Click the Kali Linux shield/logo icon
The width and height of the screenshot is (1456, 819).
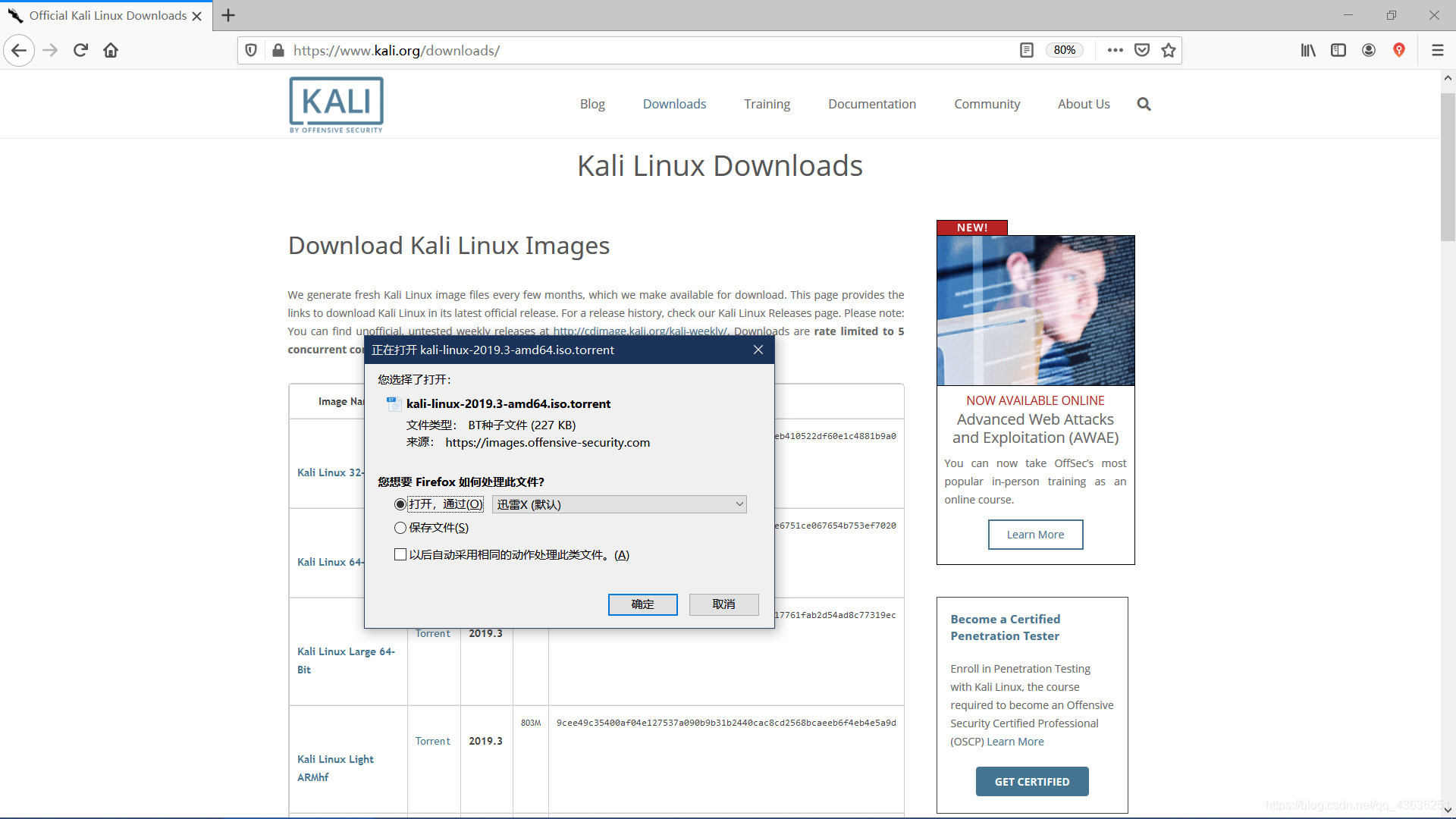tap(336, 103)
